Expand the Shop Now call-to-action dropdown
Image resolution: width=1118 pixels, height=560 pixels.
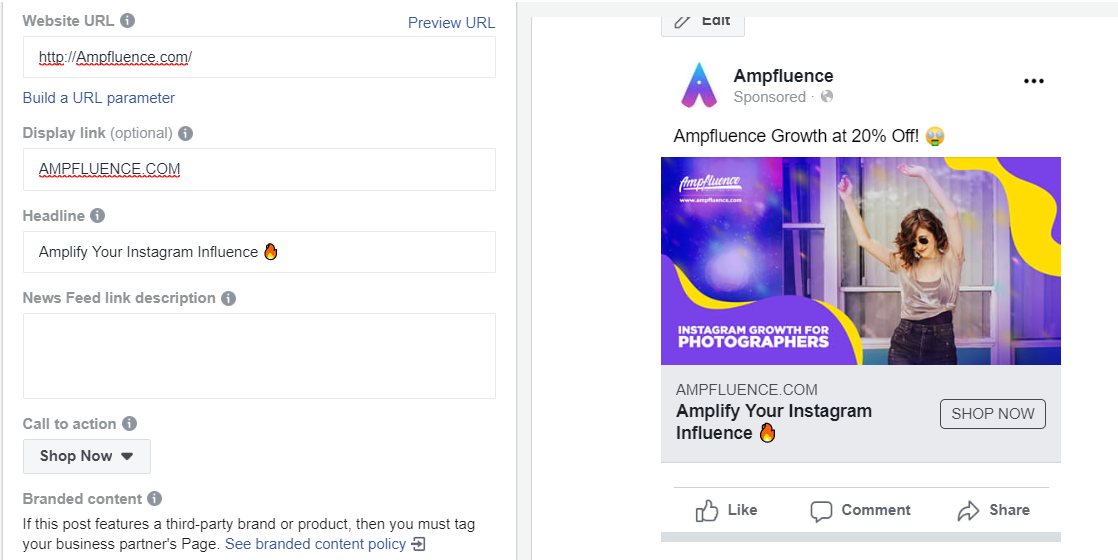click(87, 456)
